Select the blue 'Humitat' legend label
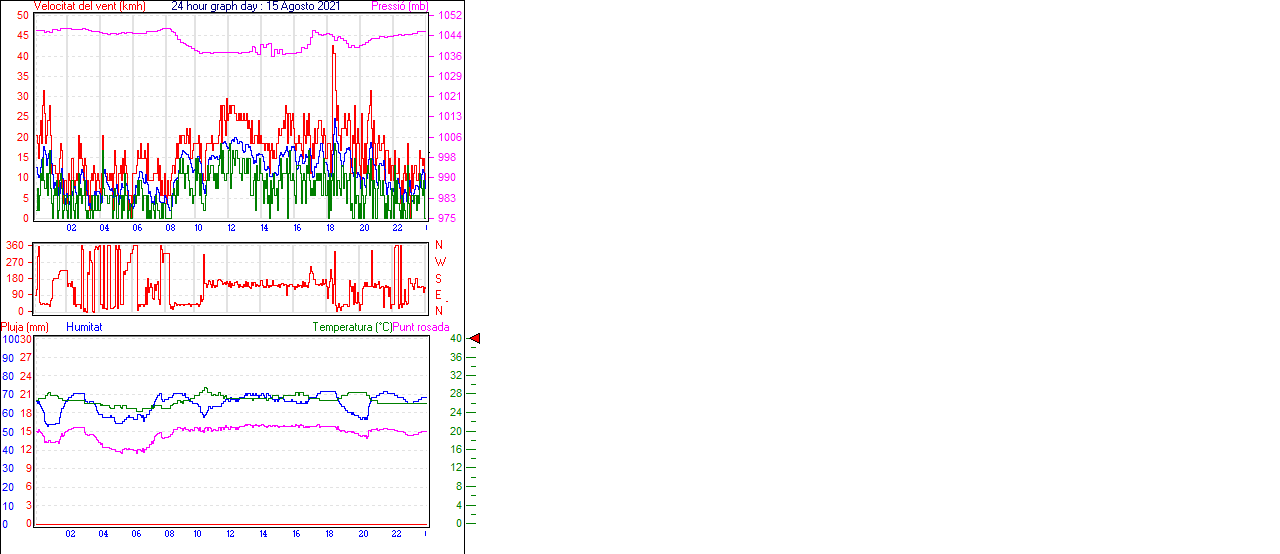 [x=84, y=327]
